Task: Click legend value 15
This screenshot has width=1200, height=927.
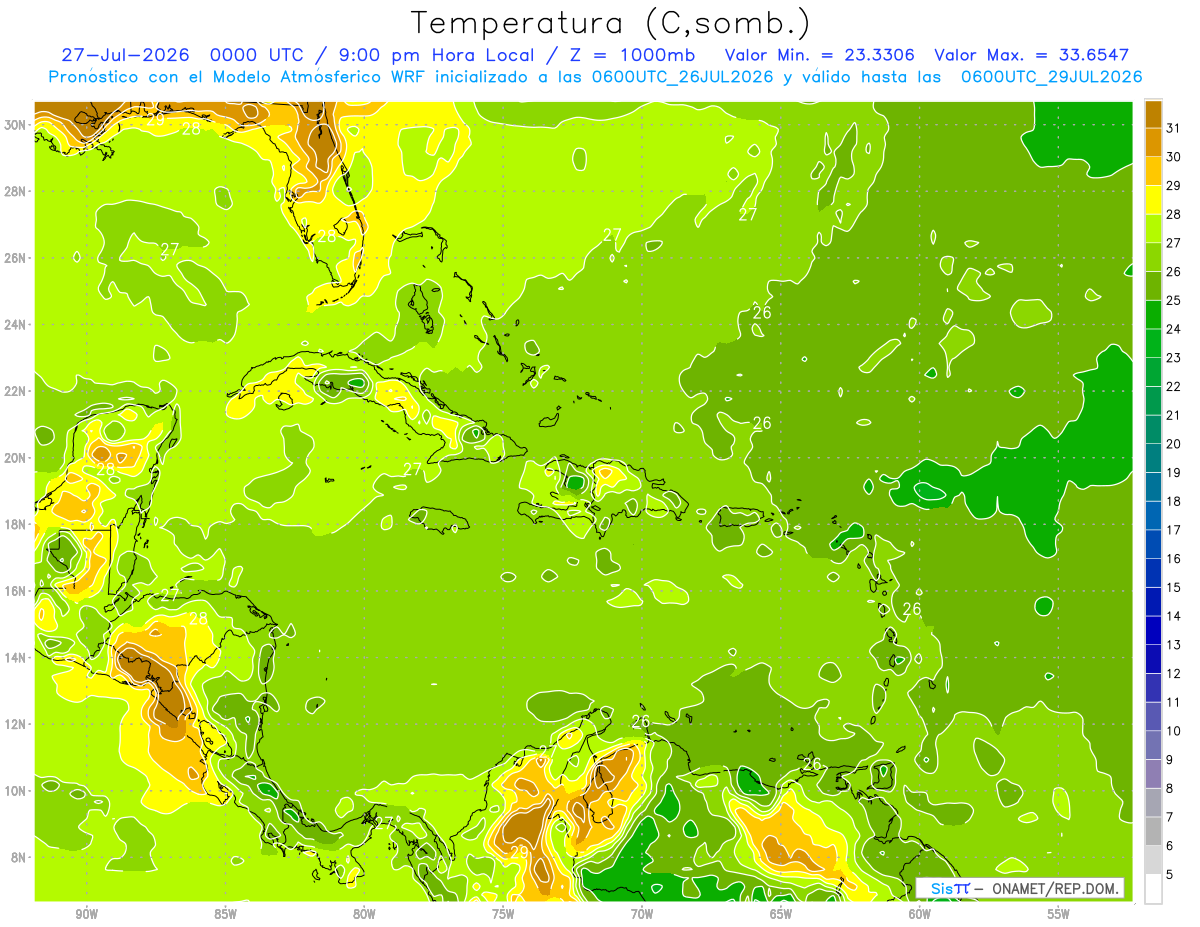Action: coord(1173,588)
